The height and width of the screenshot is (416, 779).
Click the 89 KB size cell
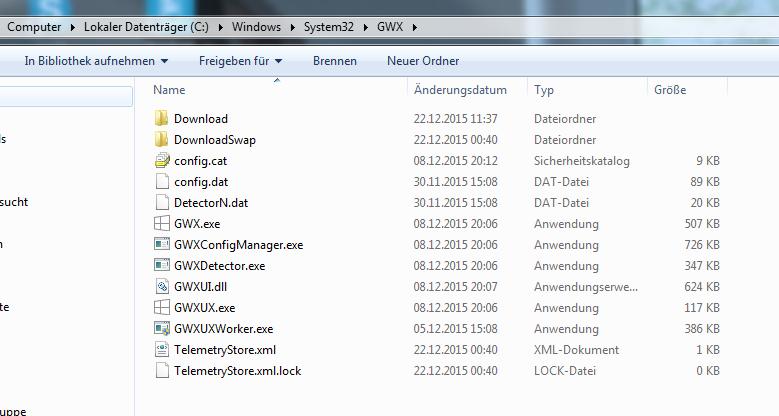pos(705,181)
